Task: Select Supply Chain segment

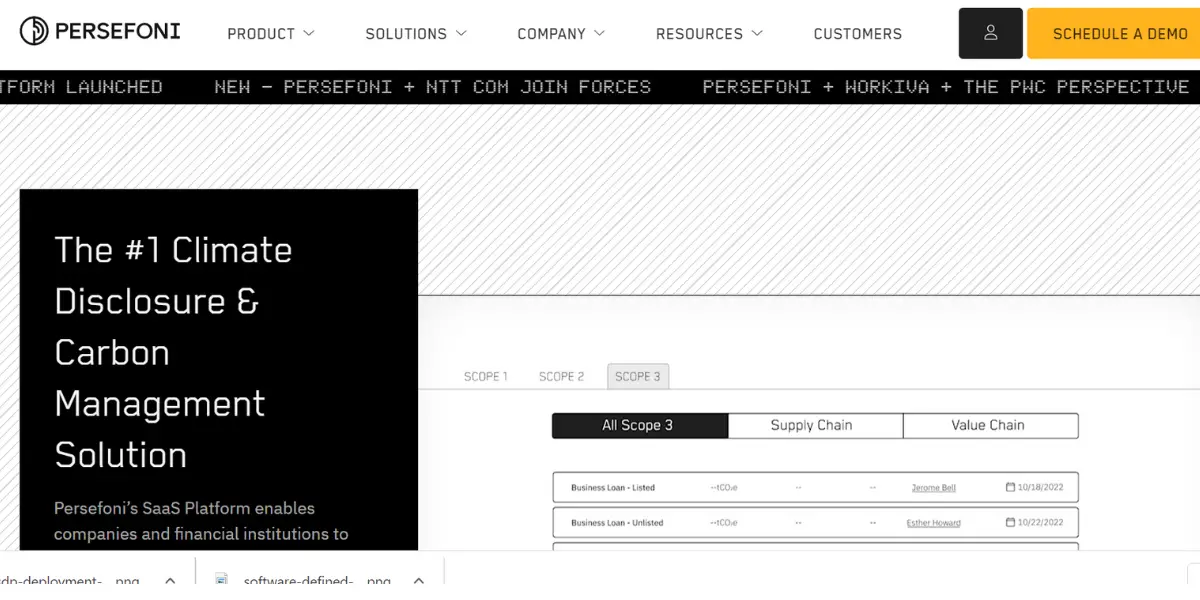Action: coord(815,425)
